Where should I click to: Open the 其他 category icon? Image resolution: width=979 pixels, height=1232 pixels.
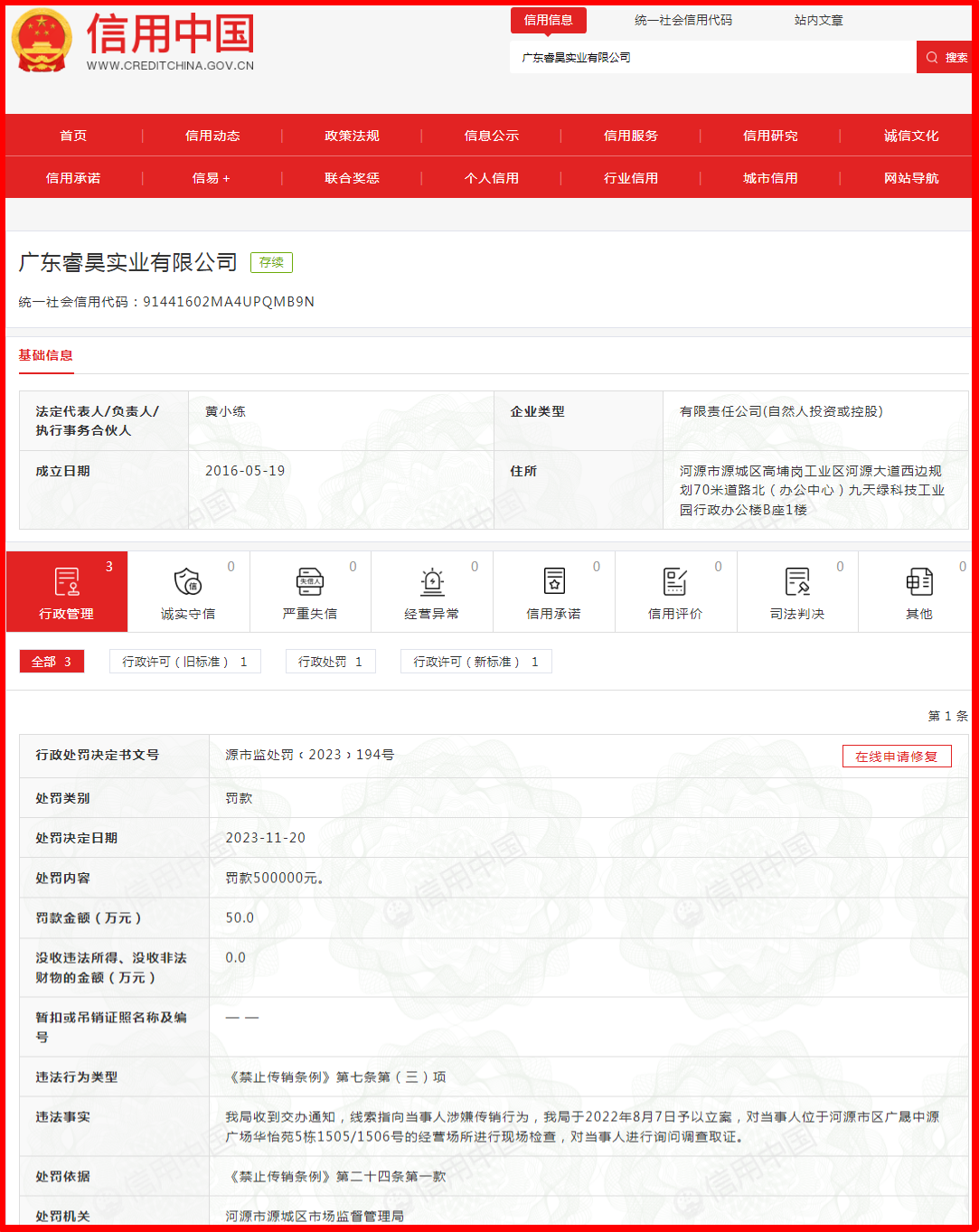pyautogui.click(x=919, y=581)
